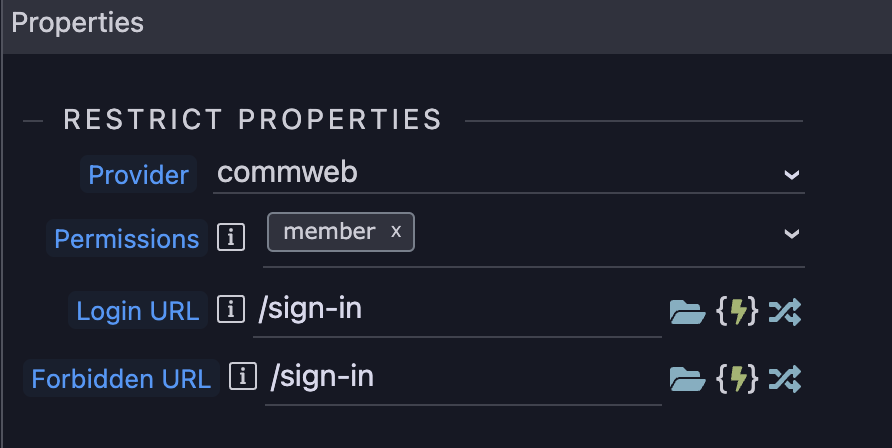Click the Login URL label
892x448 pixels.
coord(138,310)
